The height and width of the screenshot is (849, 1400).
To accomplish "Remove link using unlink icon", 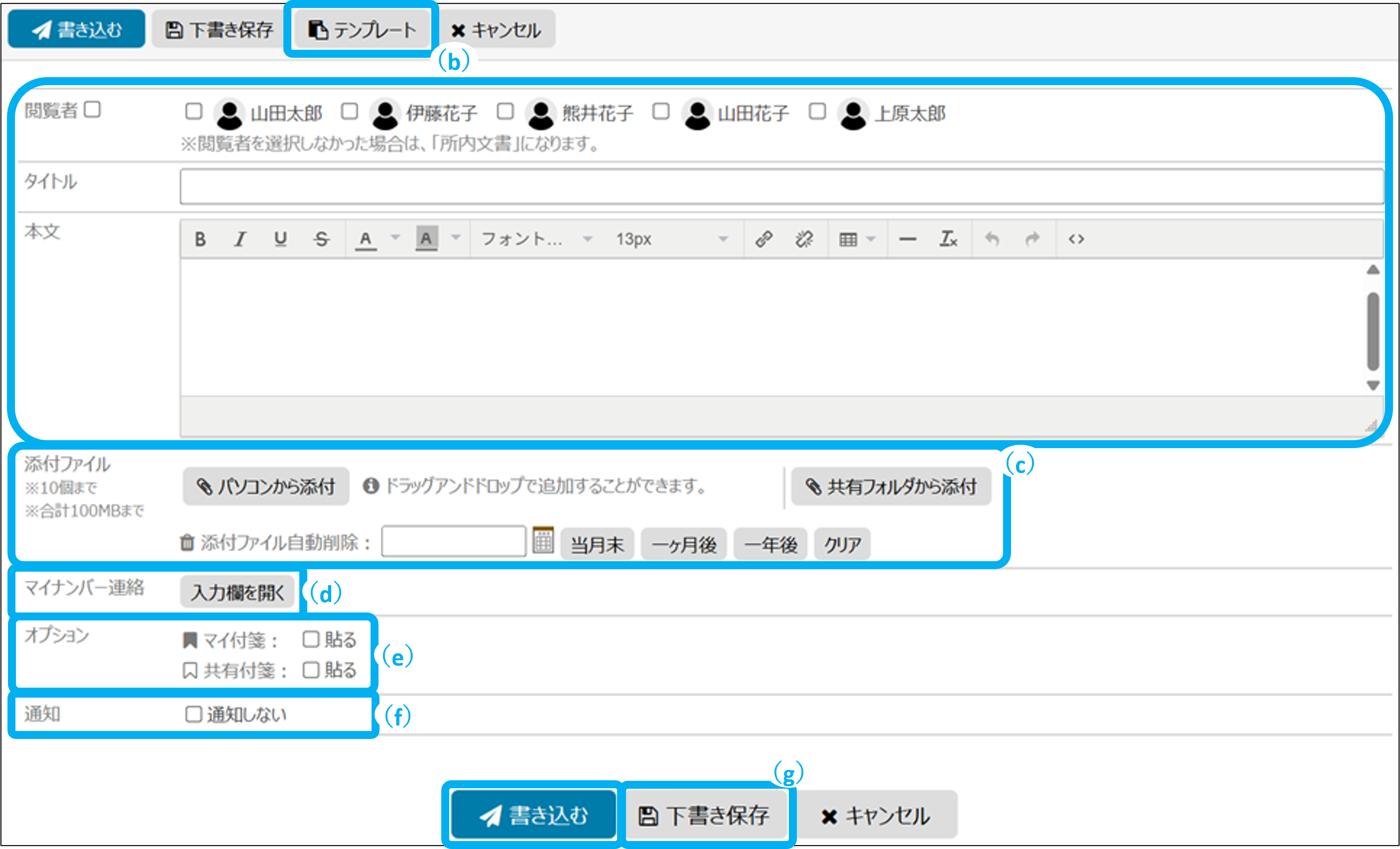I will (x=804, y=239).
